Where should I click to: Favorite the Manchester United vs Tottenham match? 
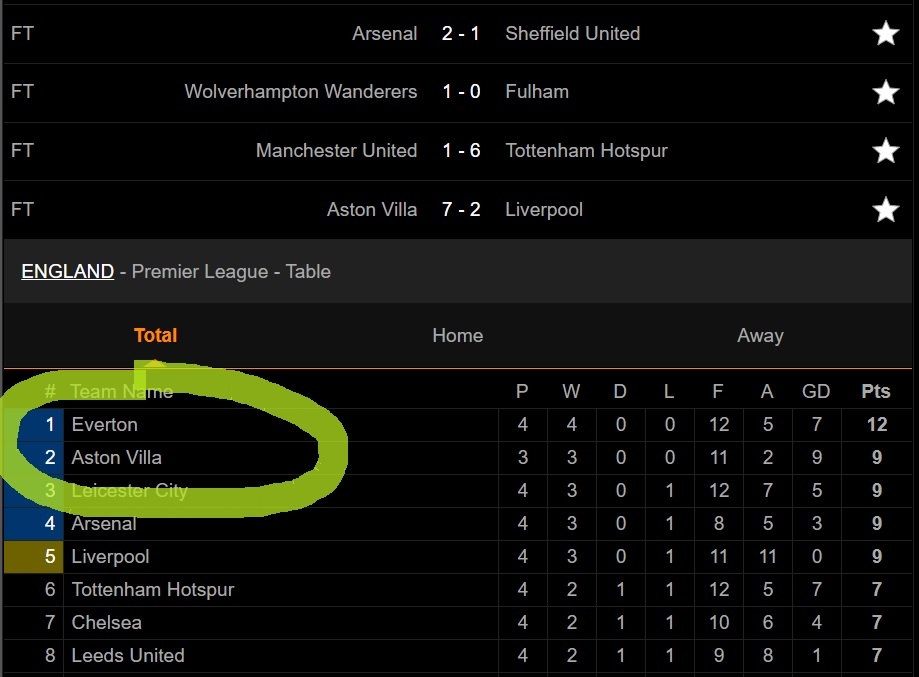tap(885, 151)
